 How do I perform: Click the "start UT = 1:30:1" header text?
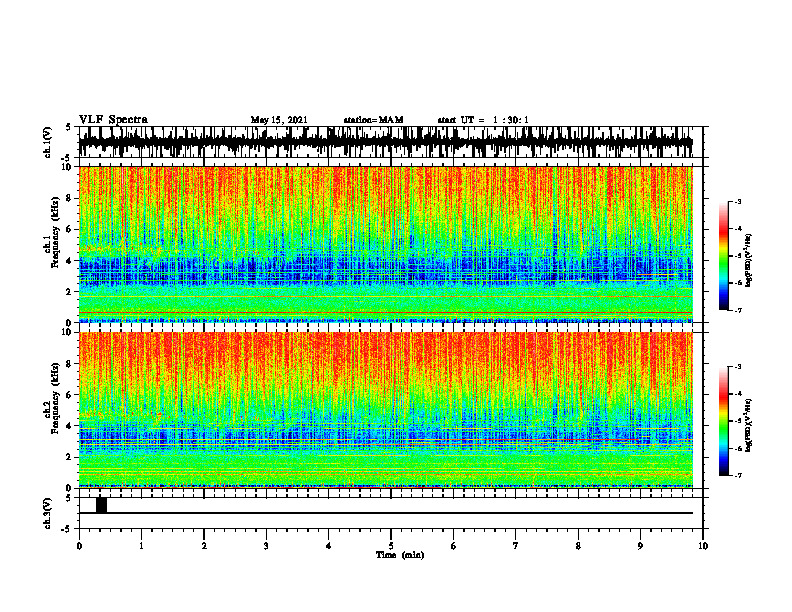pyautogui.click(x=483, y=120)
